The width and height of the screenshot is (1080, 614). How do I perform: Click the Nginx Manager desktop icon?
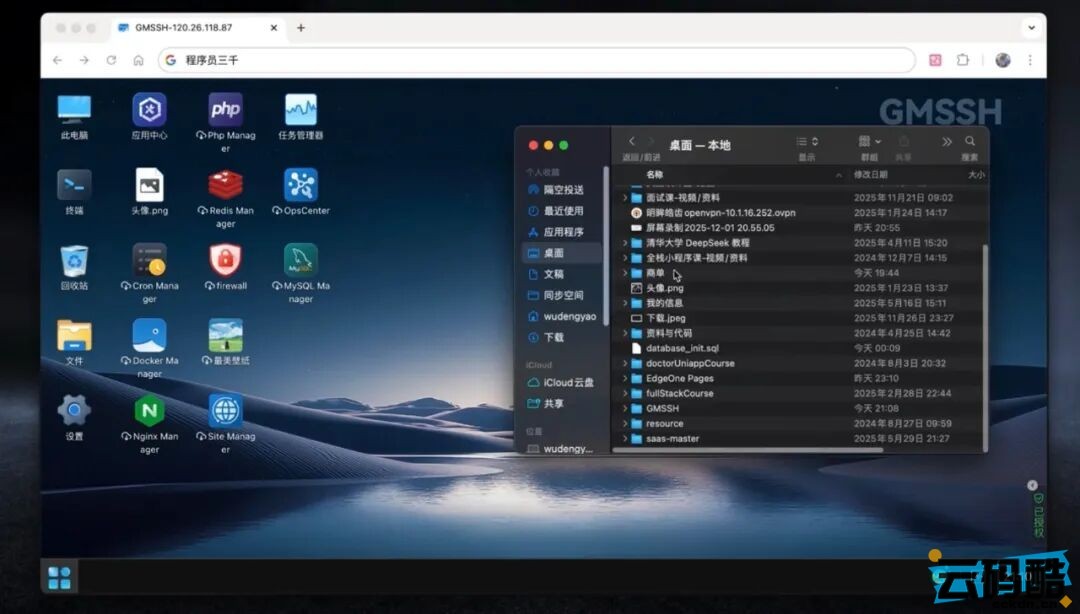[149, 412]
